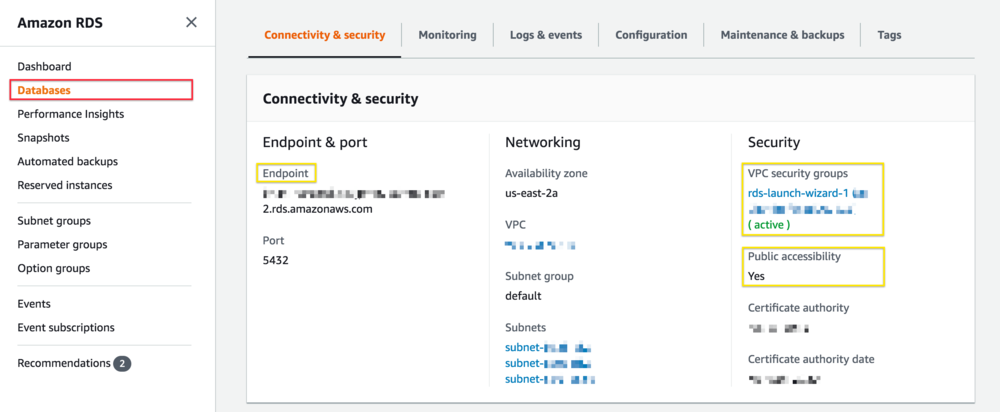Click the Endpoint & port heading

(315, 142)
